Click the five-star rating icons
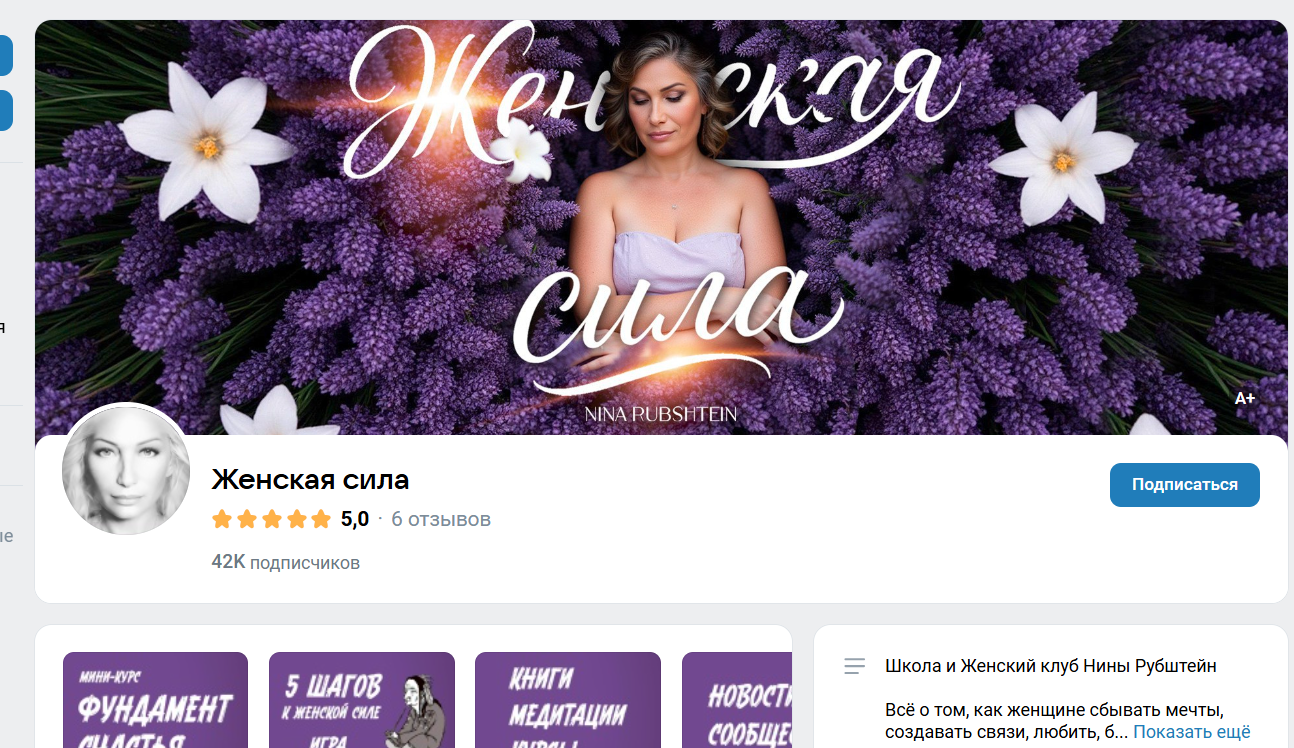1294x748 pixels. pos(271,519)
